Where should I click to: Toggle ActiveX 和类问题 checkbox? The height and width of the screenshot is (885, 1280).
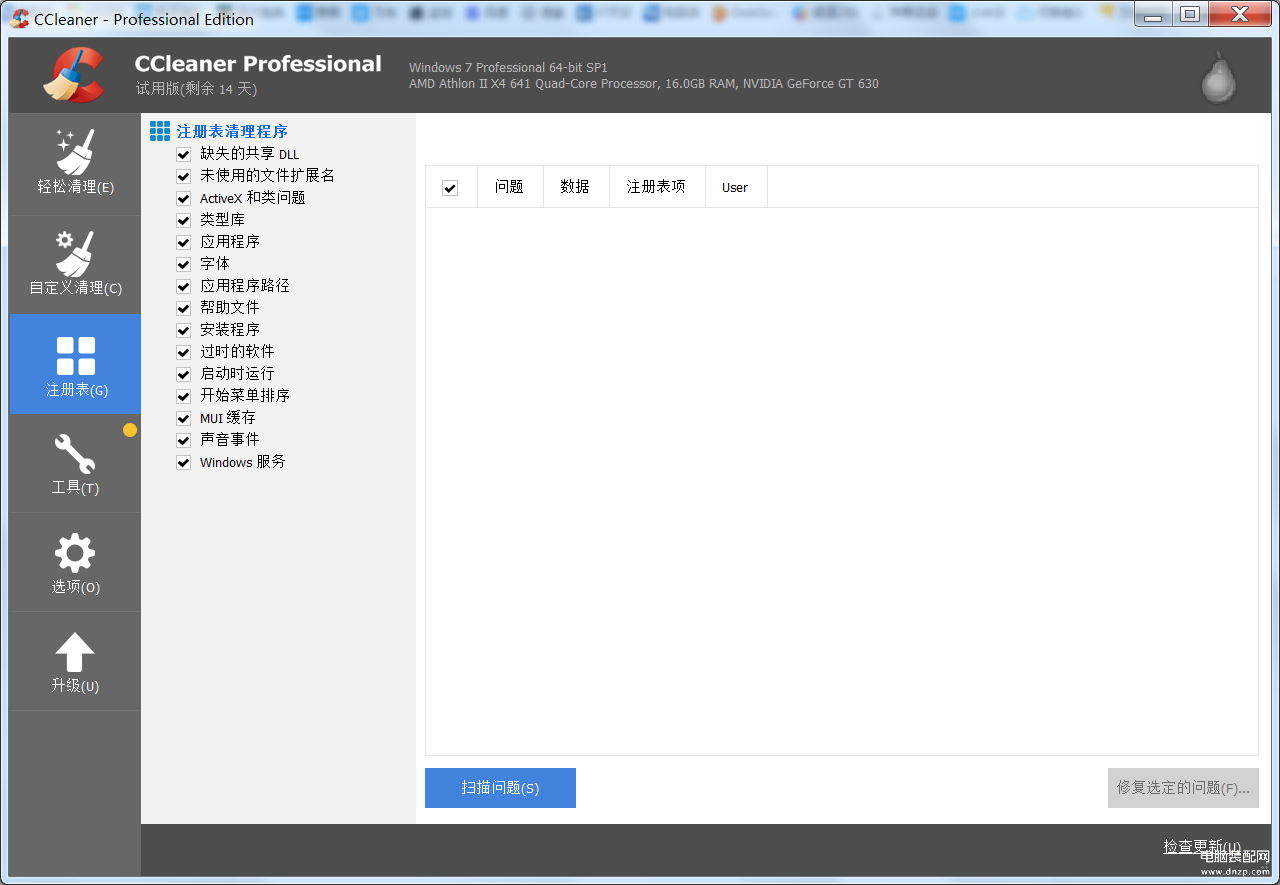(x=183, y=198)
